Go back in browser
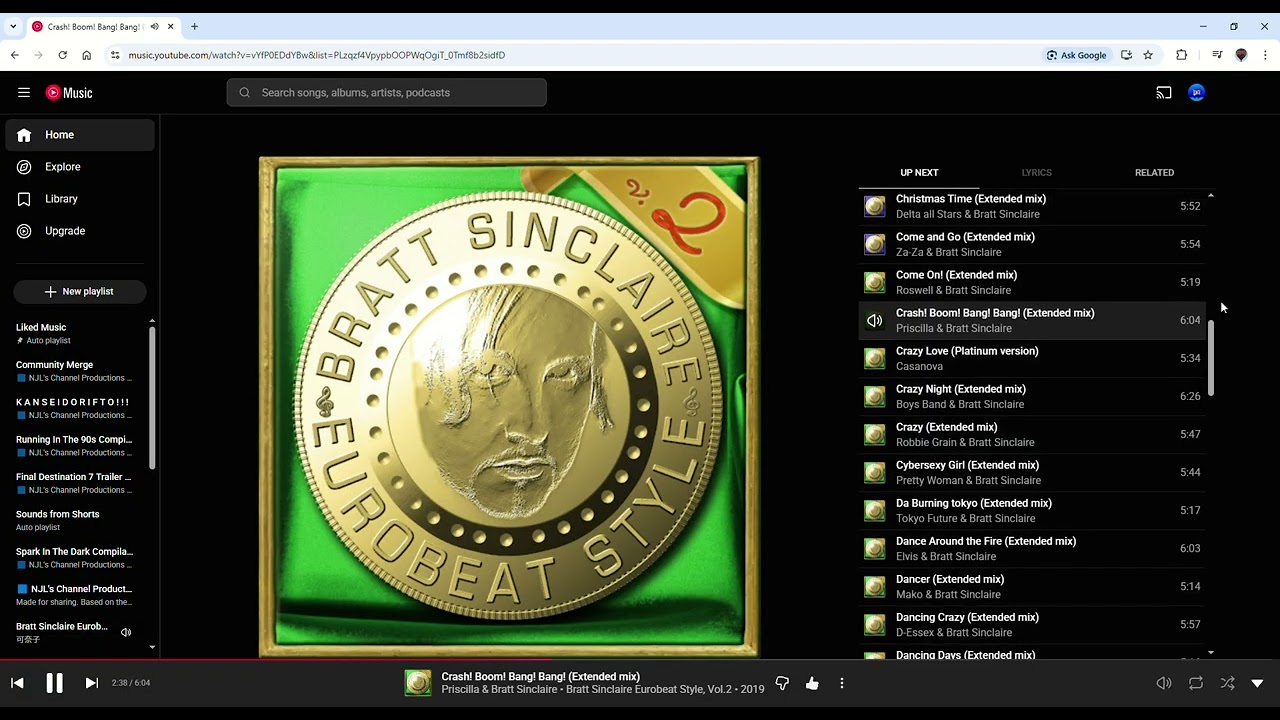The image size is (1280, 720). [x=15, y=55]
